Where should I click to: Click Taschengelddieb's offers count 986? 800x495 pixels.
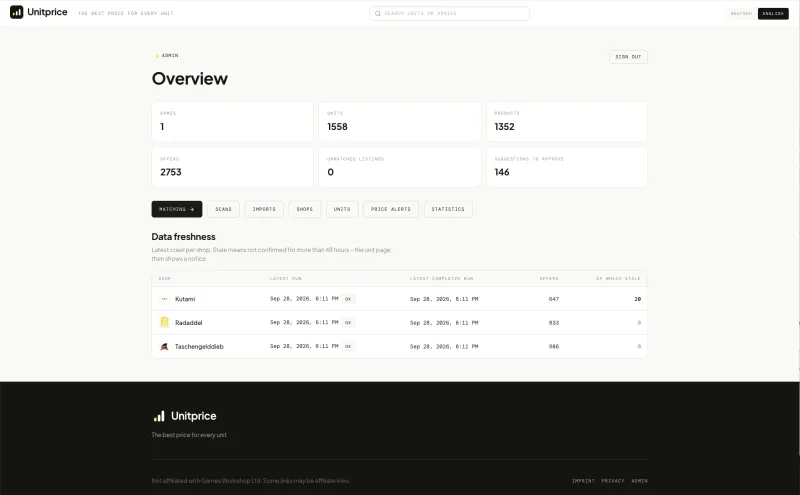pos(554,346)
